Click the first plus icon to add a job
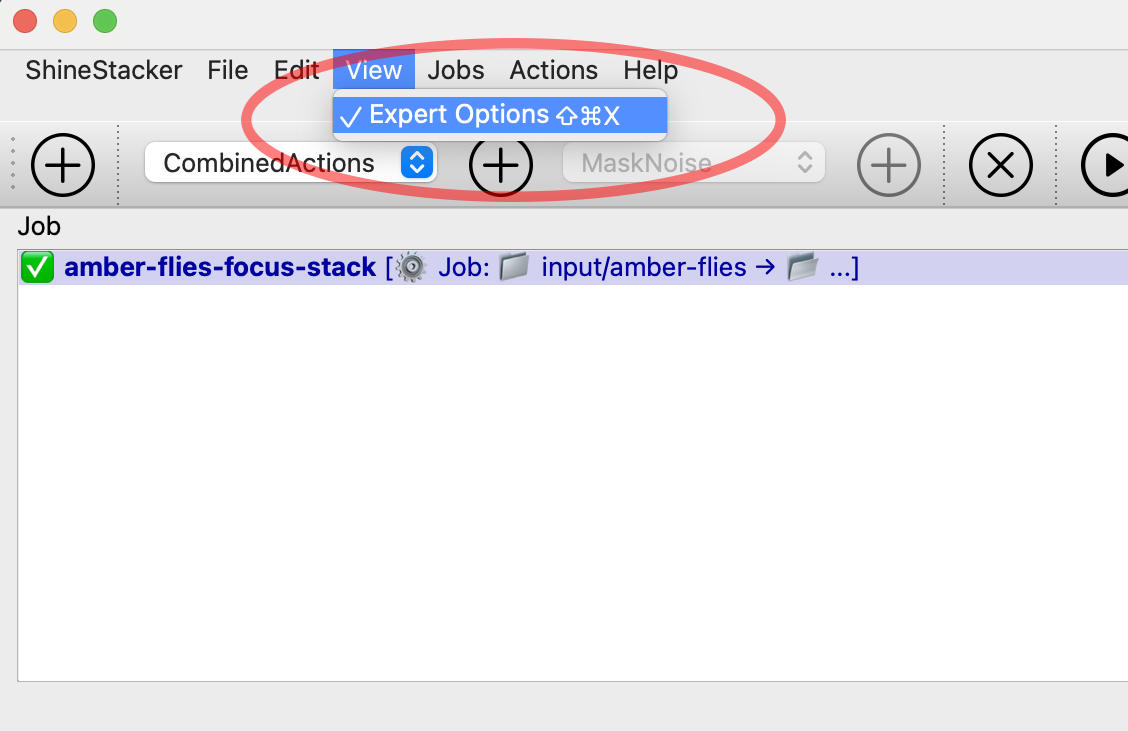This screenshot has height=731, width=1128. click(x=63, y=165)
